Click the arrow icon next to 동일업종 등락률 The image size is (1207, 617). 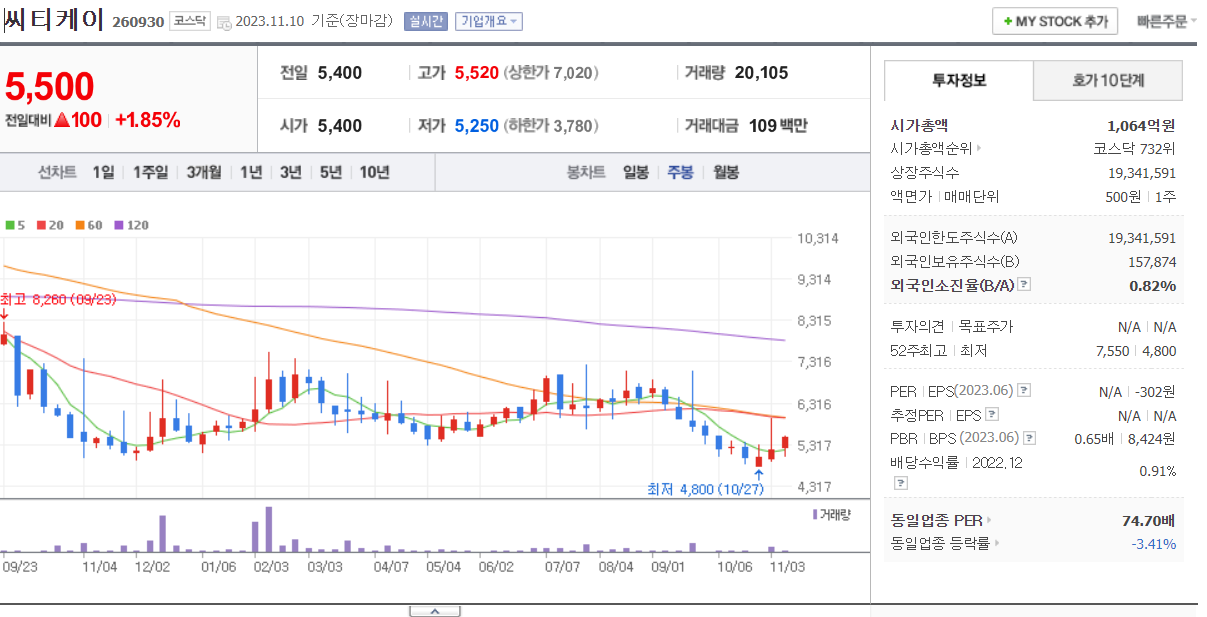pos(997,544)
